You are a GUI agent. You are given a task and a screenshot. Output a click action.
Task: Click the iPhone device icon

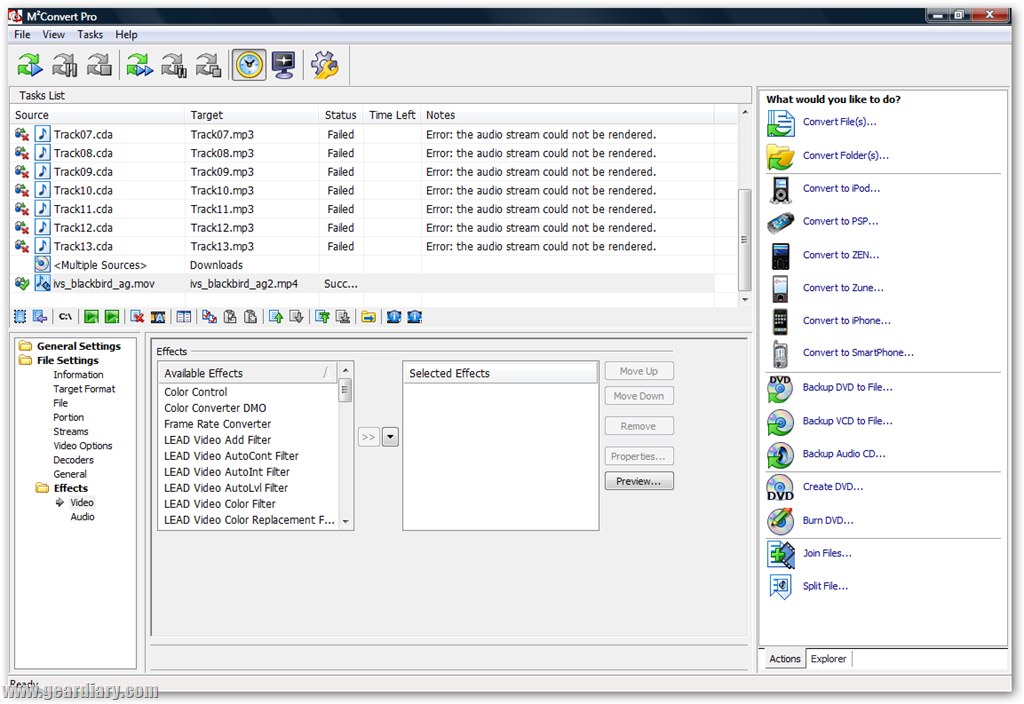tap(780, 321)
